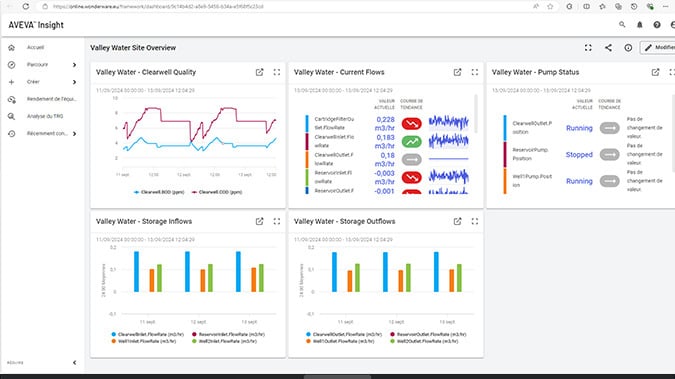The width and height of the screenshot is (675, 379).
Task: Click the Modifier edit button
Action: (658, 48)
